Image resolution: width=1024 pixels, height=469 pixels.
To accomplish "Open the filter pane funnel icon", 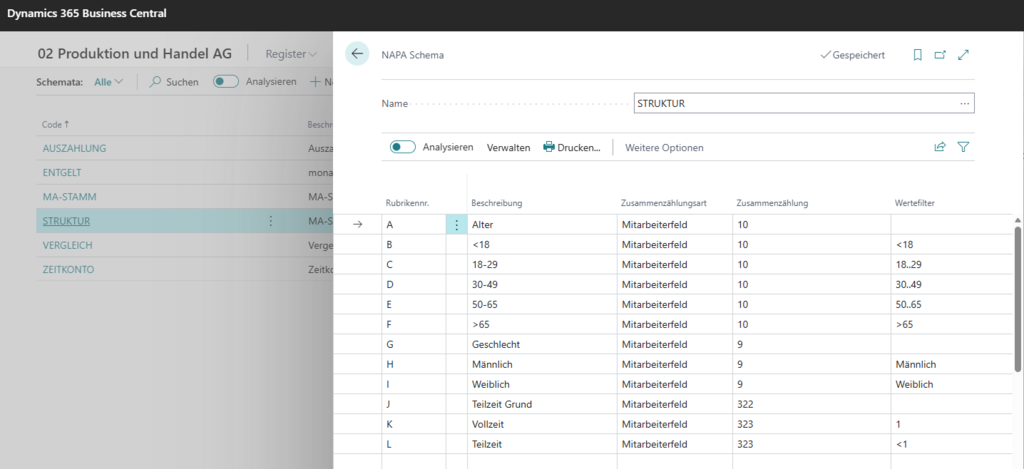I will 963,147.
